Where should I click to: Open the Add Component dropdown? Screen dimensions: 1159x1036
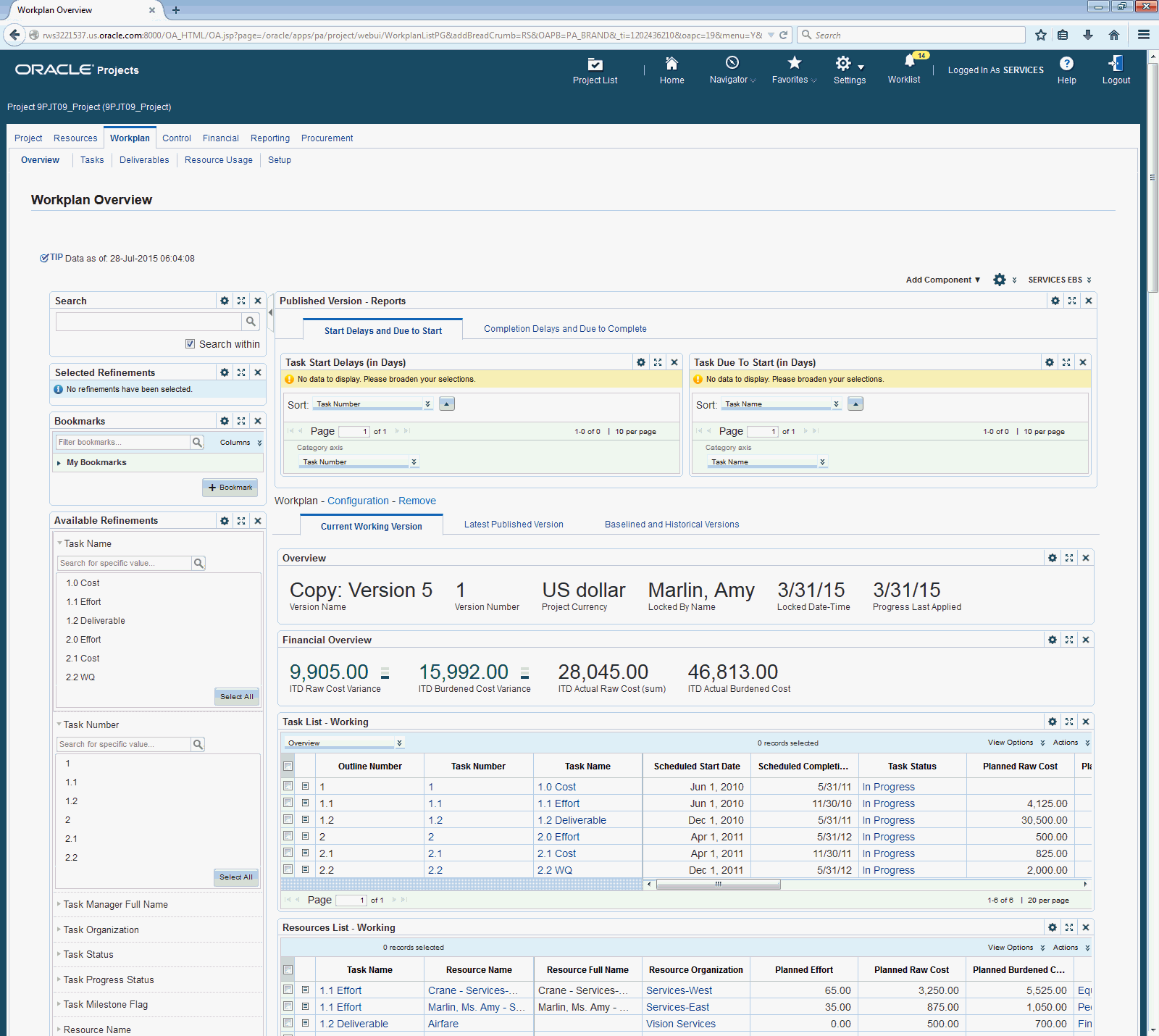(x=943, y=280)
